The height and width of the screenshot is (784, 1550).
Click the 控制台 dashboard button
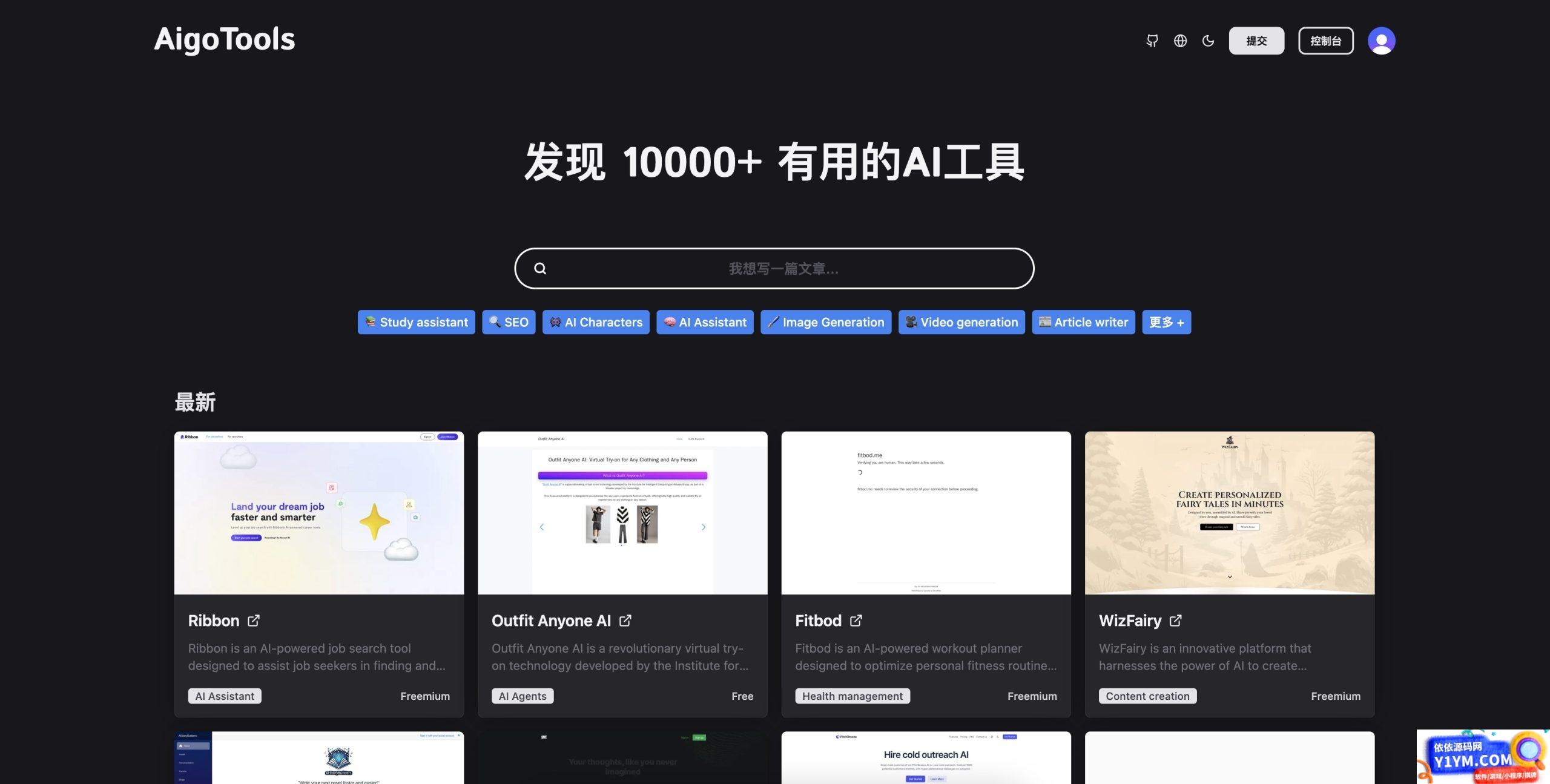point(1326,40)
